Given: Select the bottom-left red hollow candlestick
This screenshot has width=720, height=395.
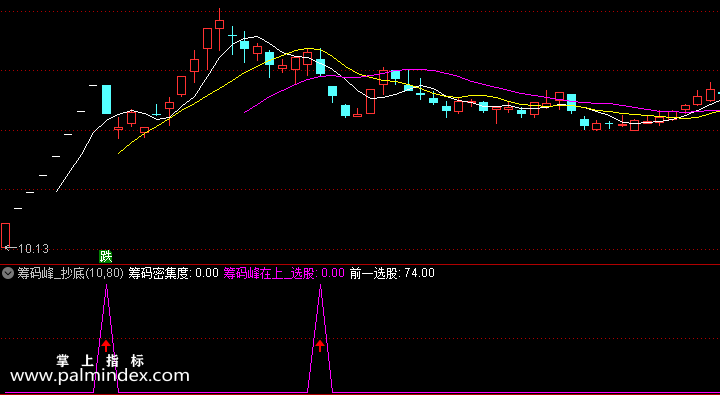Looking at the screenshot, I should point(6,236).
